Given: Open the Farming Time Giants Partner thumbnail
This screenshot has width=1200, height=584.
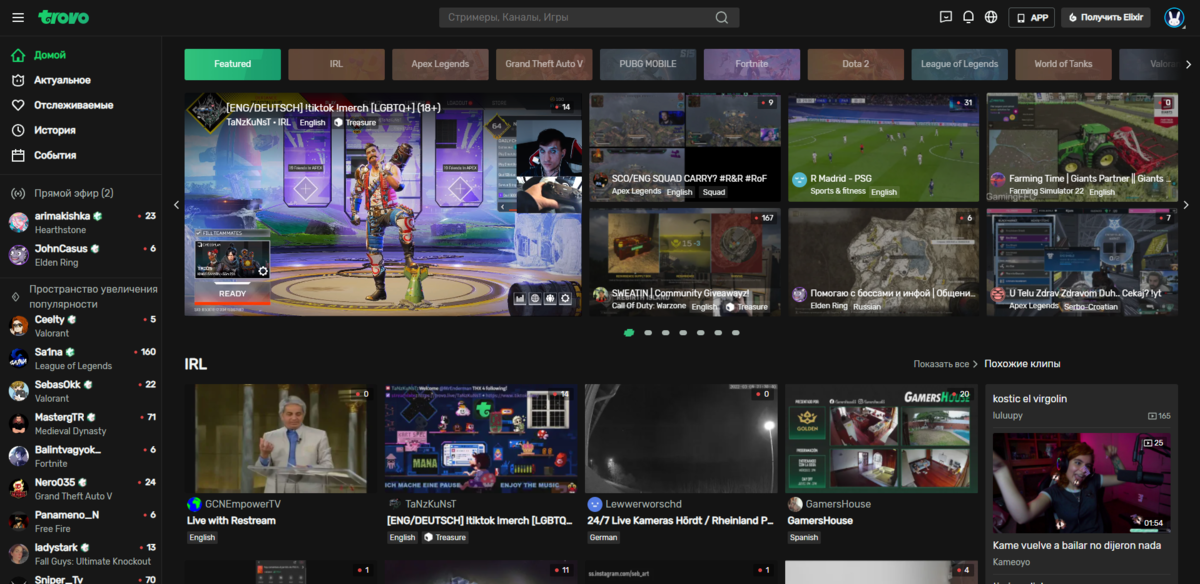Looking at the screenshot, I should (1082, 147).
